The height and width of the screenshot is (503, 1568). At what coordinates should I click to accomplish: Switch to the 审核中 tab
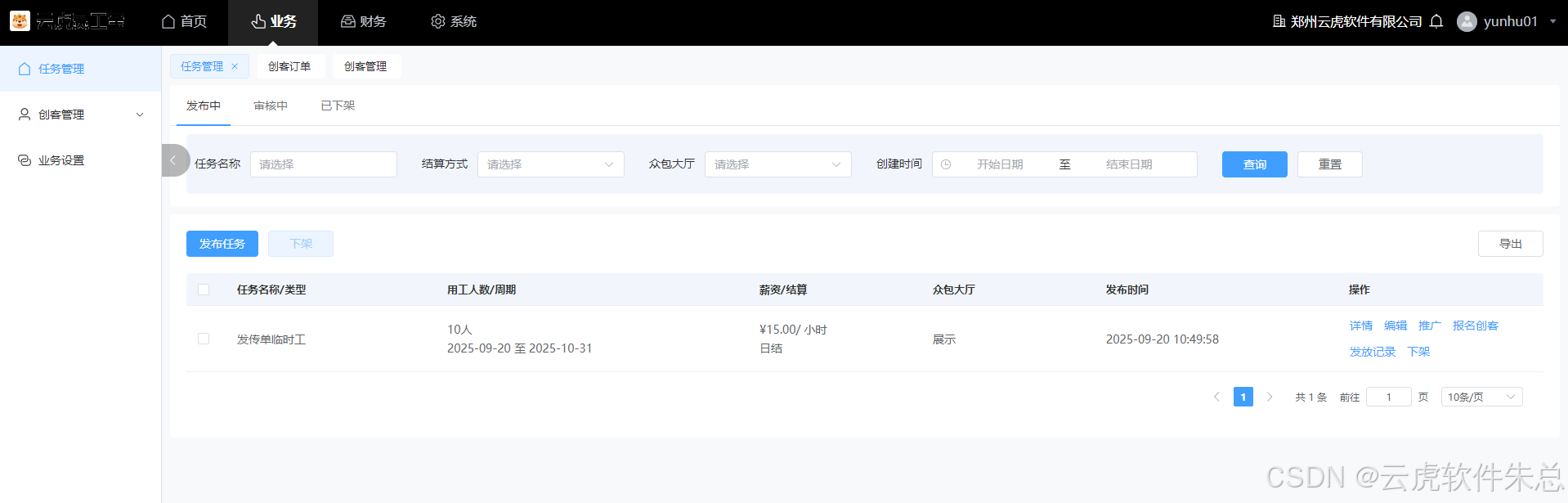(271, 106)
